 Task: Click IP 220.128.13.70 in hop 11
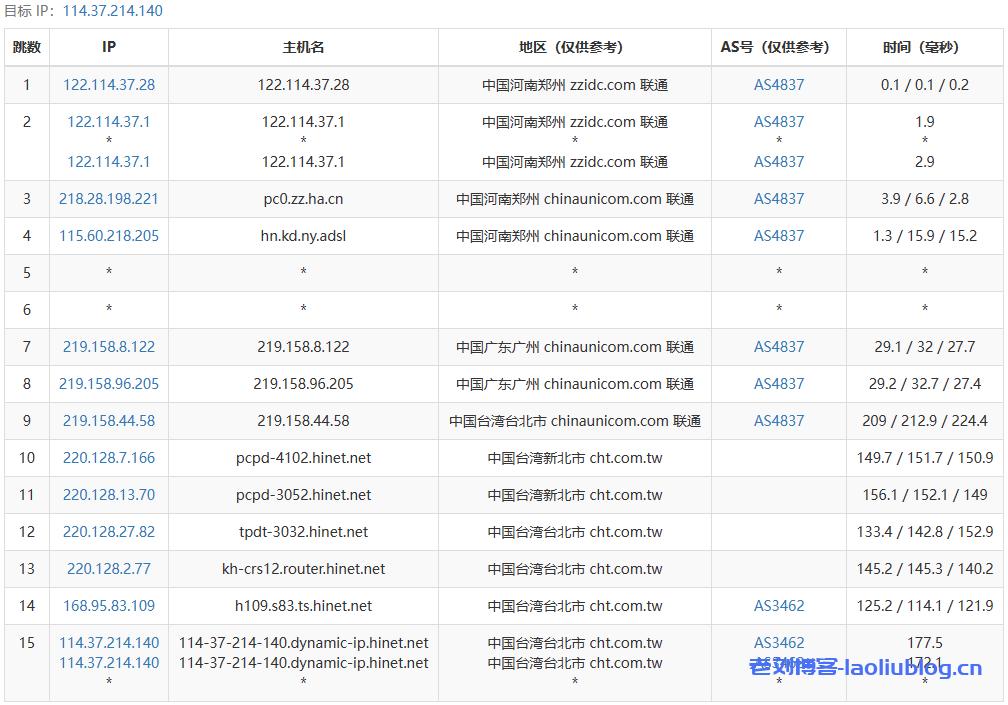tap(108, 494)
